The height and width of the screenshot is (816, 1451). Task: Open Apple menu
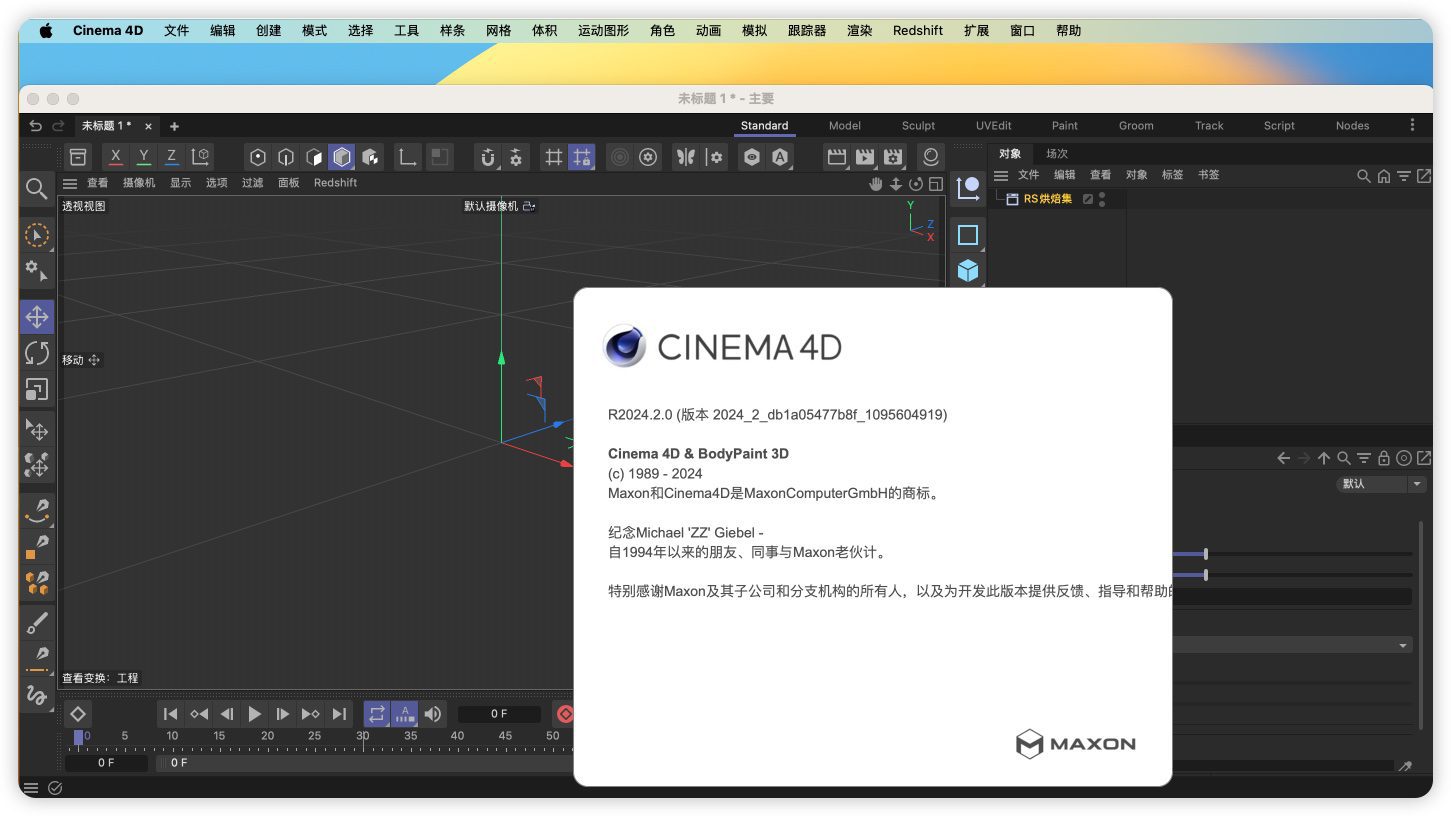pyautogui.click(x=46, y=31)
